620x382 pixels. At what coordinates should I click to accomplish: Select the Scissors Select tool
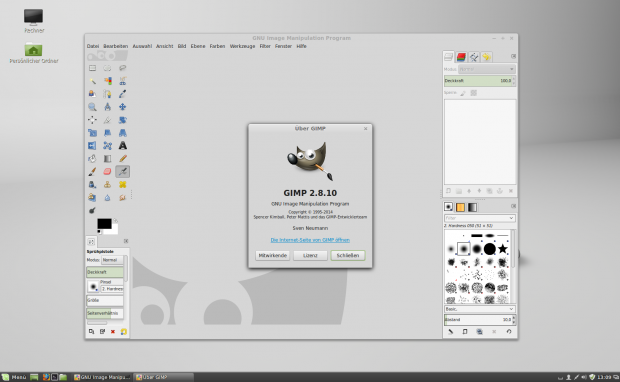click(x=123, y=81)
